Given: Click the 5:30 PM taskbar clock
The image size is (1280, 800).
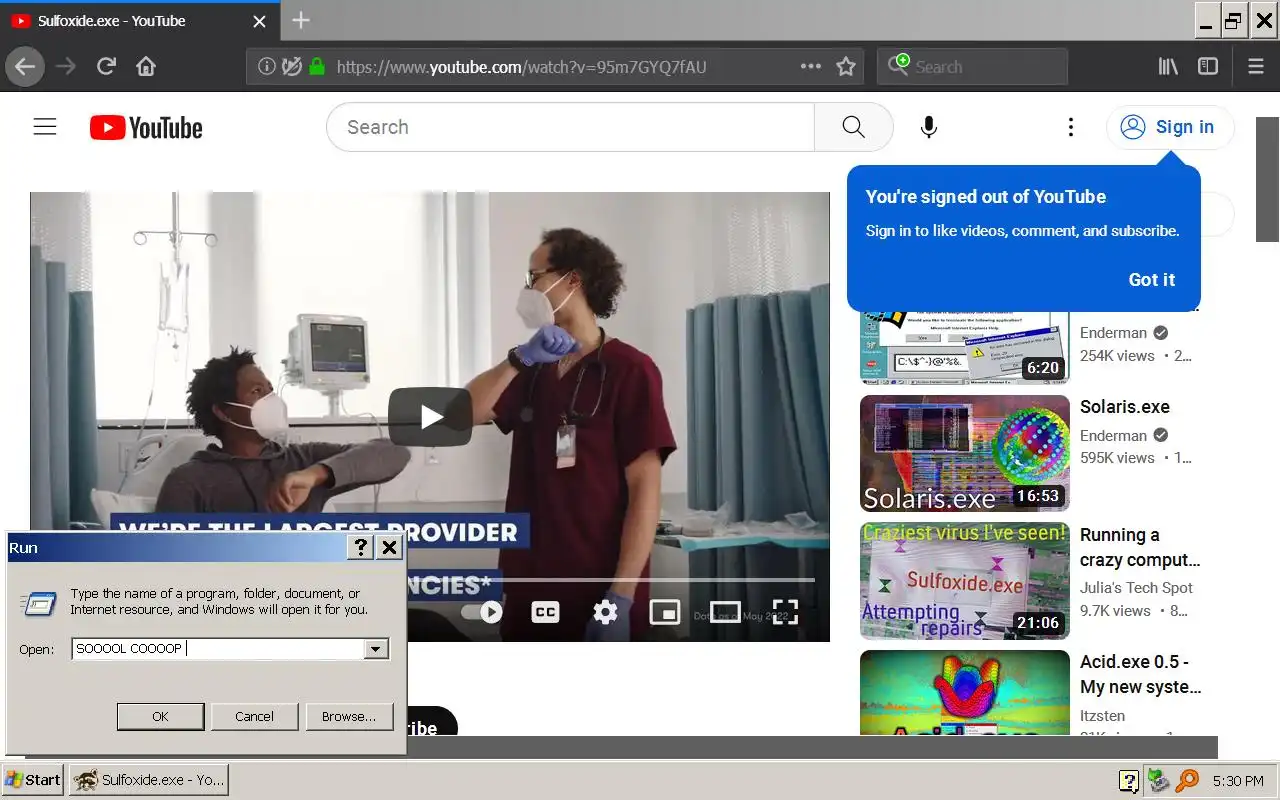Looking at the screenshot, I should pyautogui.click(x=1238, y=781).
